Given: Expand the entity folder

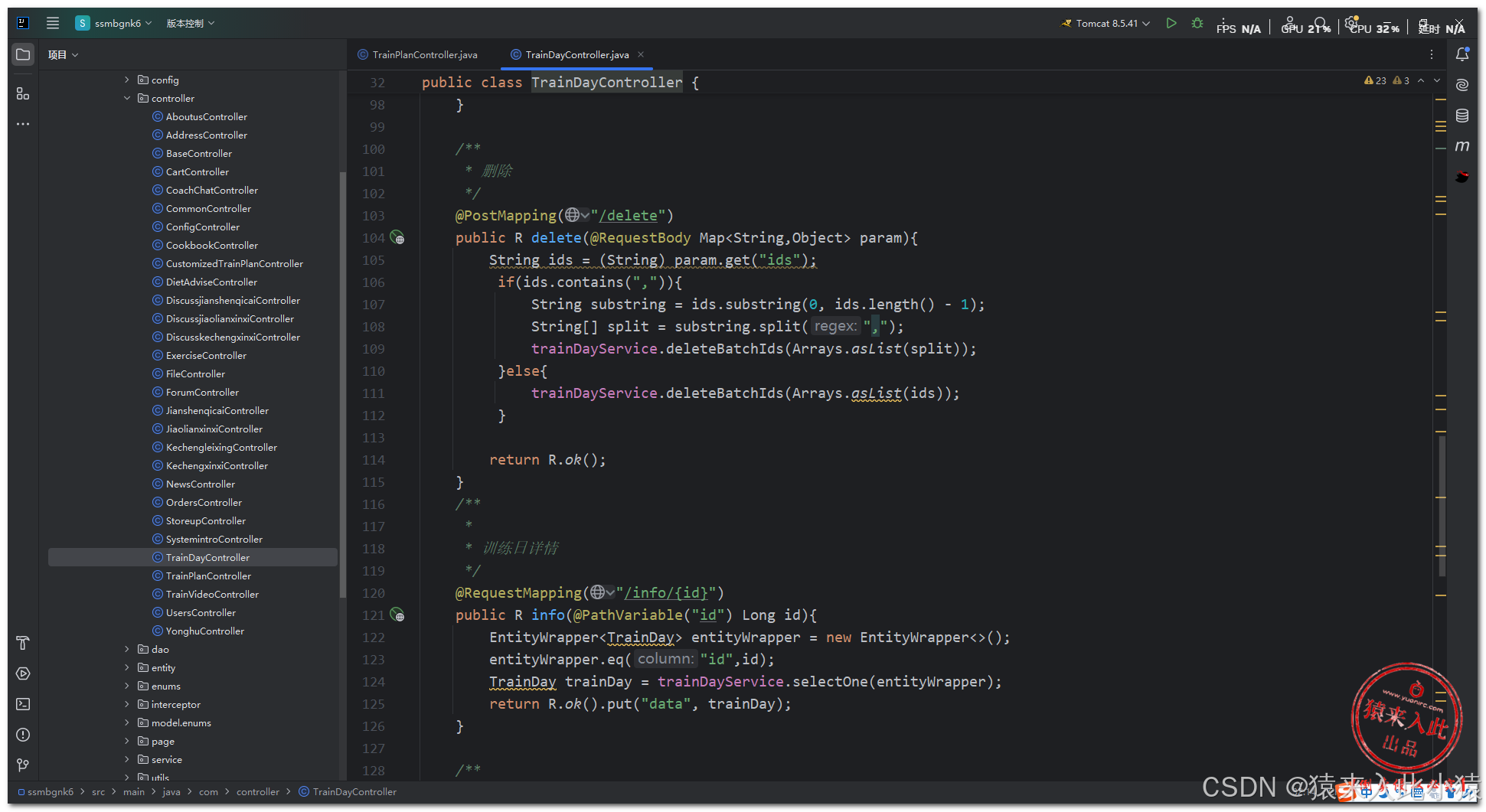Looking at the screenshot, I should pyautogui.click(x=127, y=667).
